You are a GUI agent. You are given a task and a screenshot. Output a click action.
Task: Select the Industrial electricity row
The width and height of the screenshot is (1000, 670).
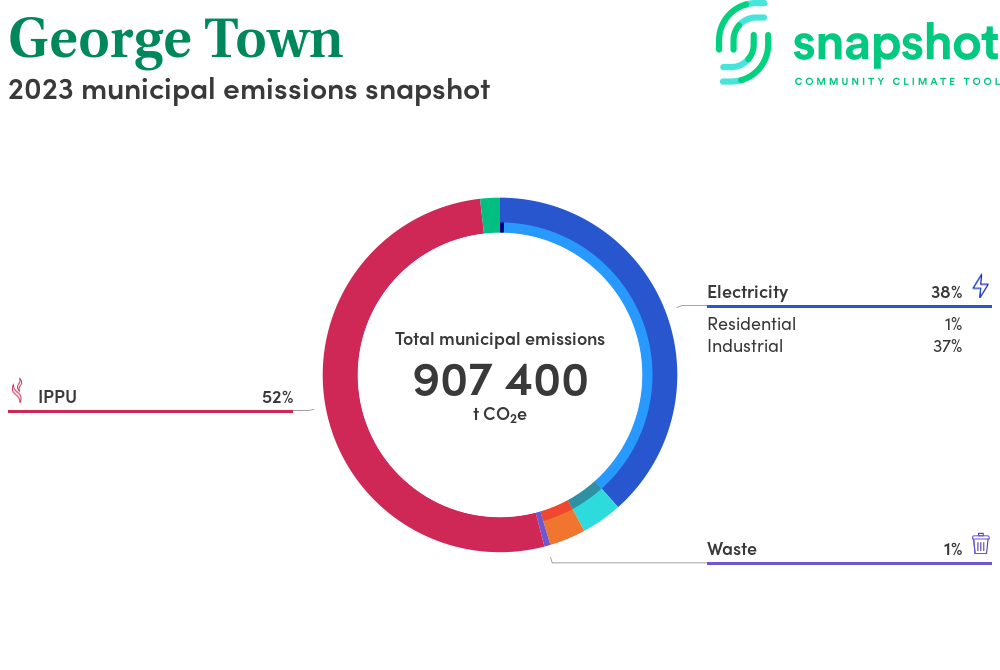click(745, 346)
